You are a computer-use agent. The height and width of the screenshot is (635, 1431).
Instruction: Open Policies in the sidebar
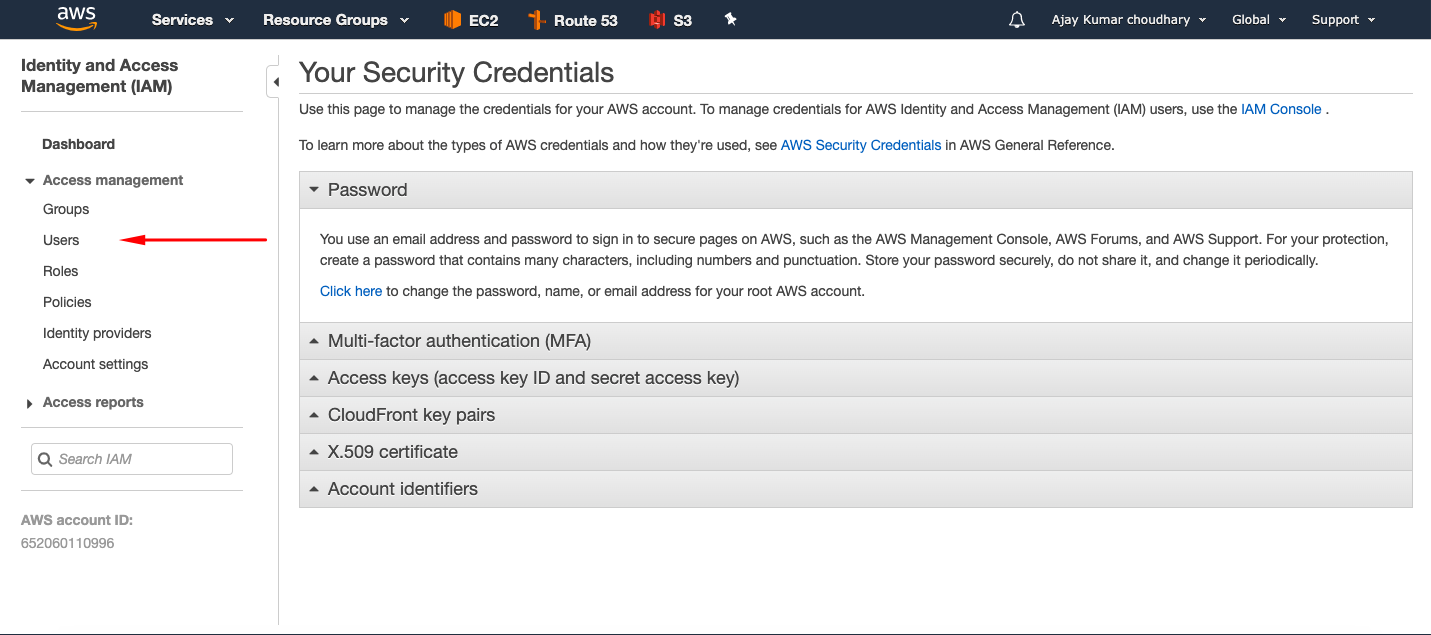tap(67, 302)
